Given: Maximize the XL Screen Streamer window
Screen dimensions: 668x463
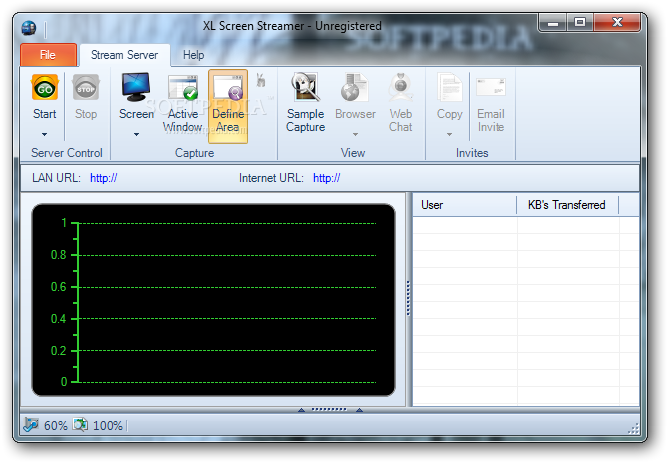Looking at the screenshot, I should point(580,23).
